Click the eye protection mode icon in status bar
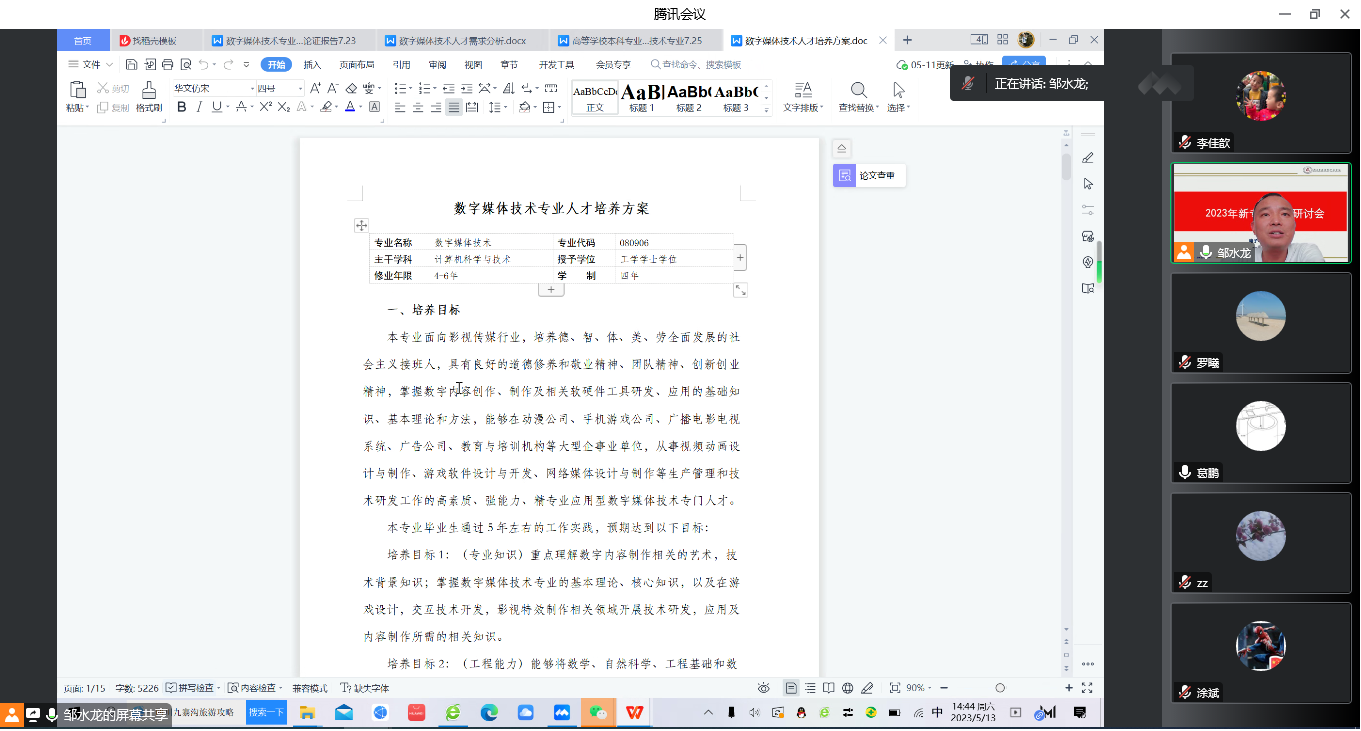 (764, 688)
